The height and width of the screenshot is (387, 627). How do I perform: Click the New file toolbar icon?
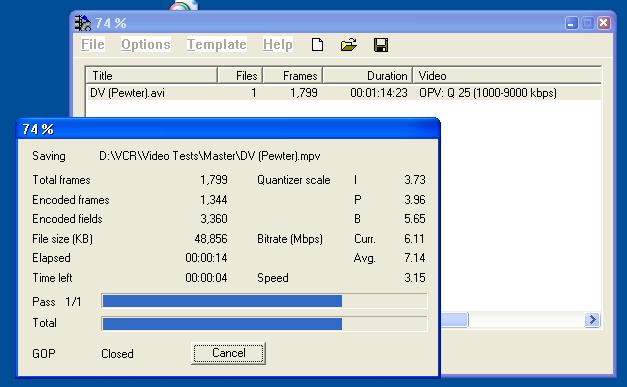tap(317, 44)
